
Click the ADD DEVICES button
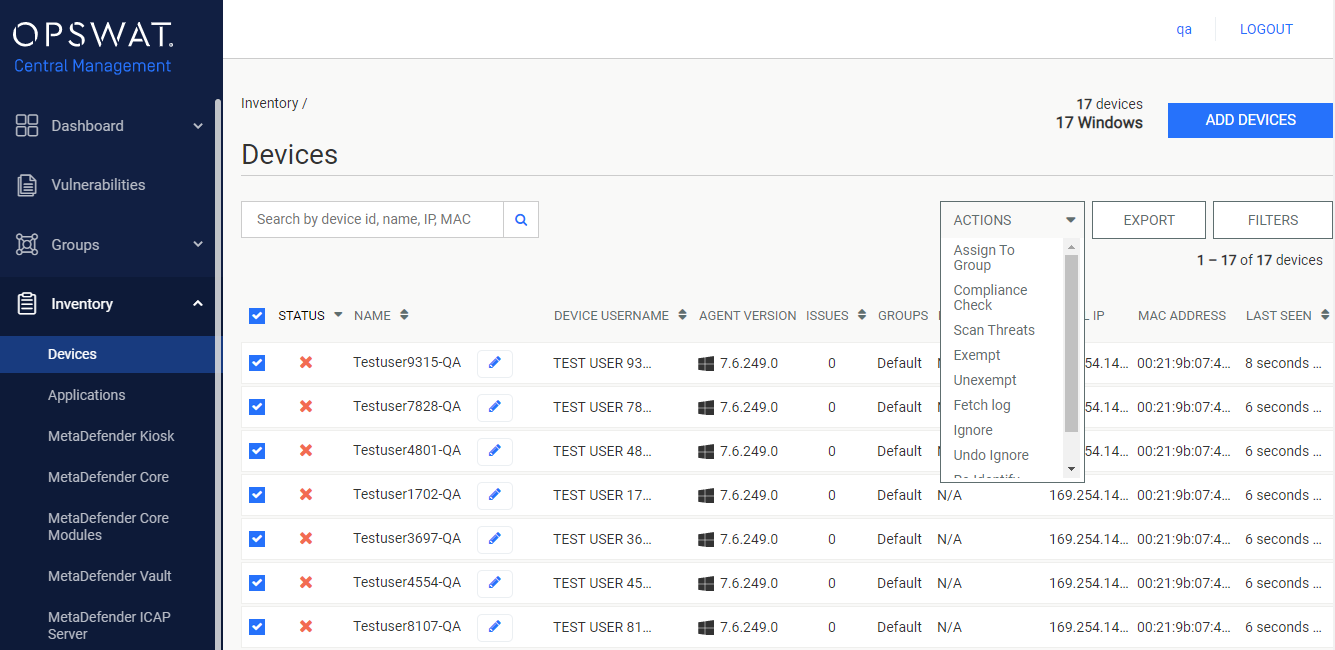tap(1250, 120)
